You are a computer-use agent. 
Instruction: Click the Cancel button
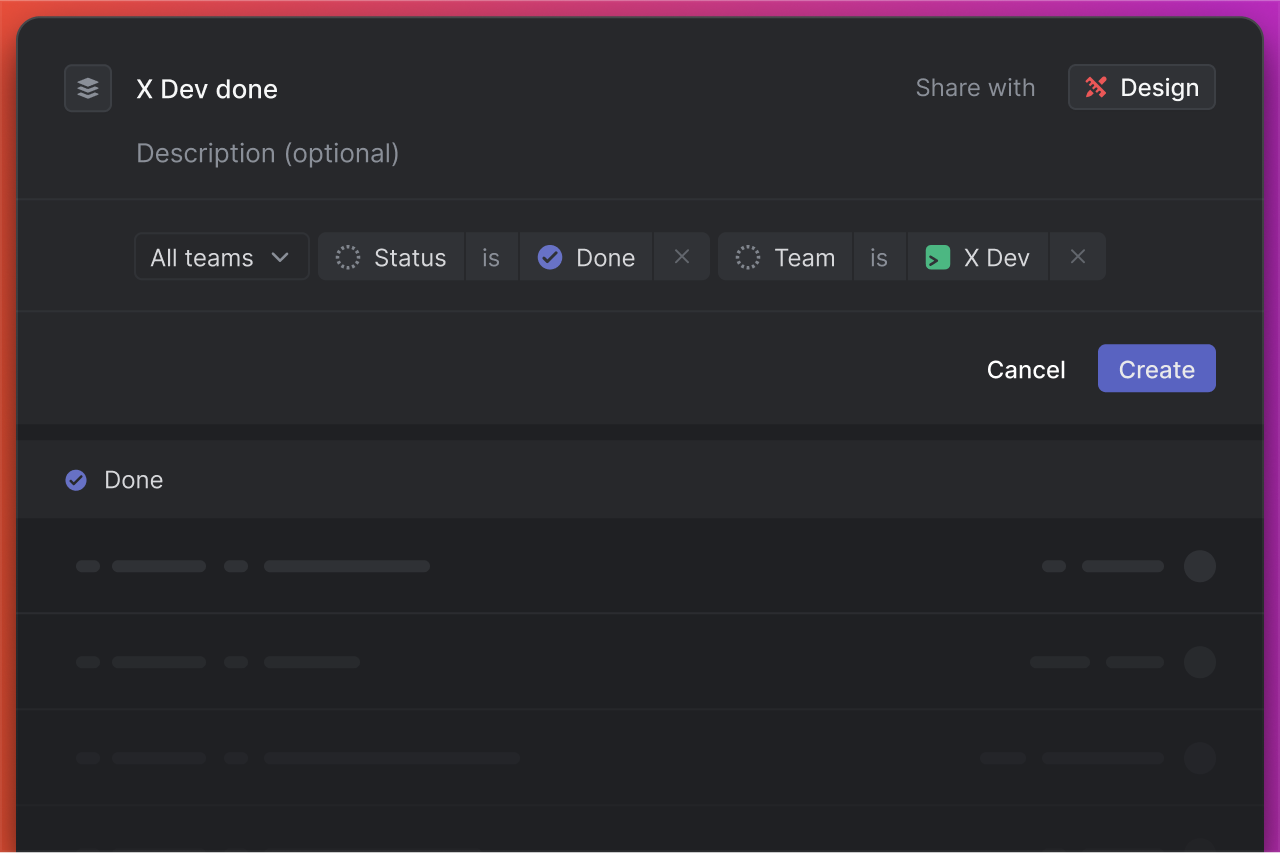point(1026,369)
